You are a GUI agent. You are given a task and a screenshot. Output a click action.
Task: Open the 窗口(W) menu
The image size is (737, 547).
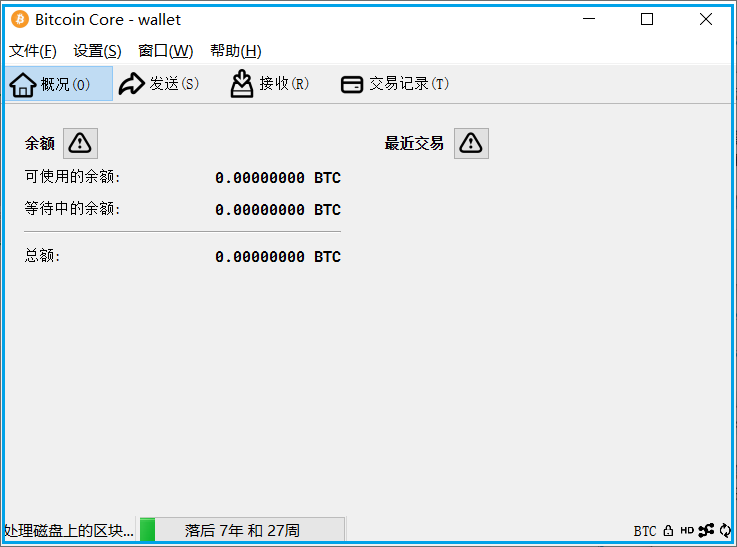[x=165, y=50]
